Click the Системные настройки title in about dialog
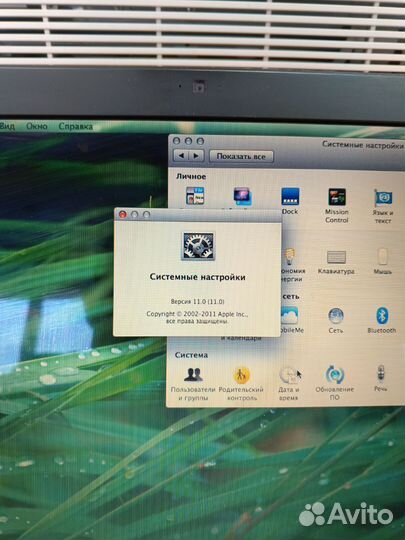Screen dimensions: 405x540 coord(198,277)
